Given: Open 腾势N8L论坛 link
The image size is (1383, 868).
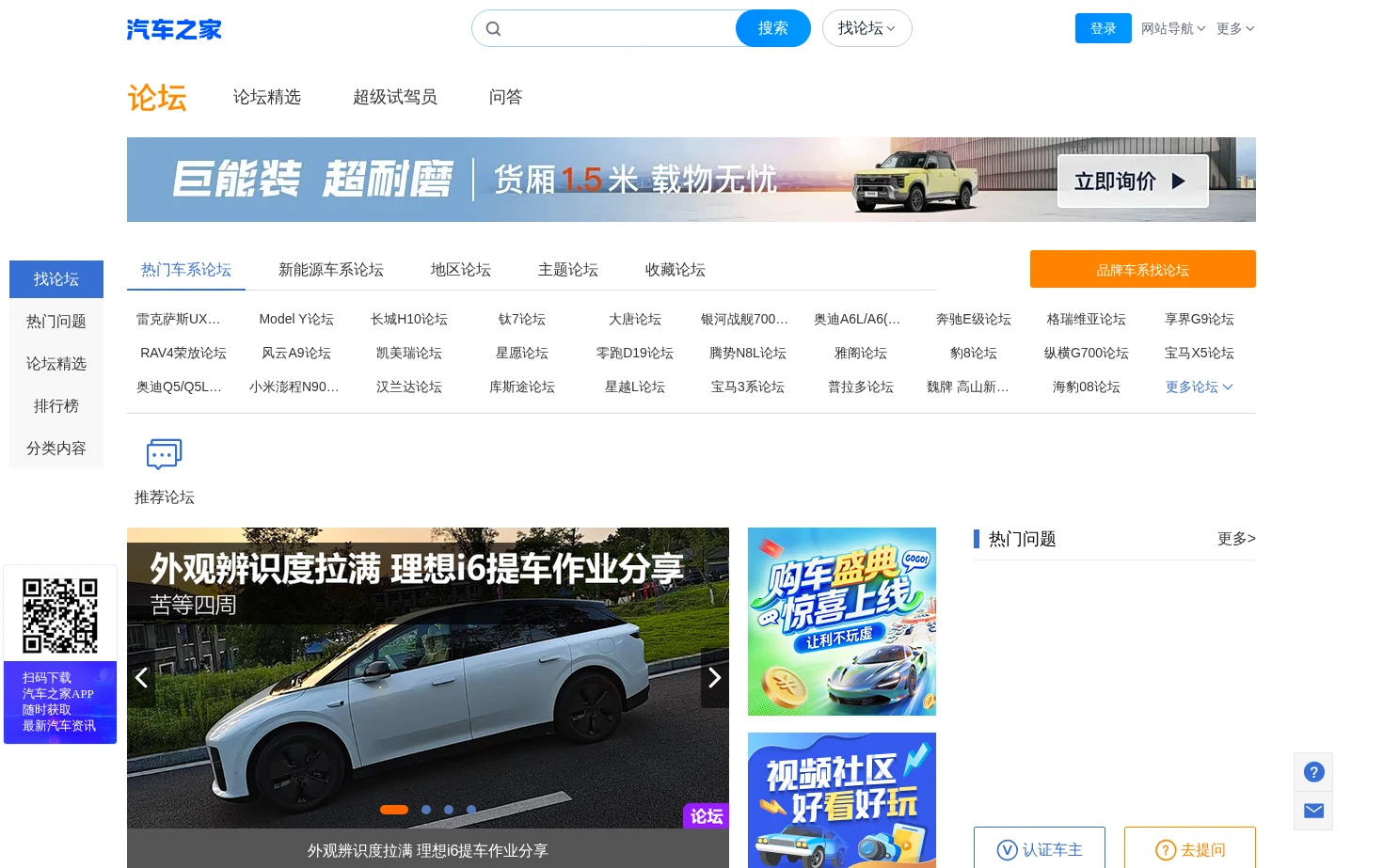Looking at the screenshot, I should pos(748,353).
